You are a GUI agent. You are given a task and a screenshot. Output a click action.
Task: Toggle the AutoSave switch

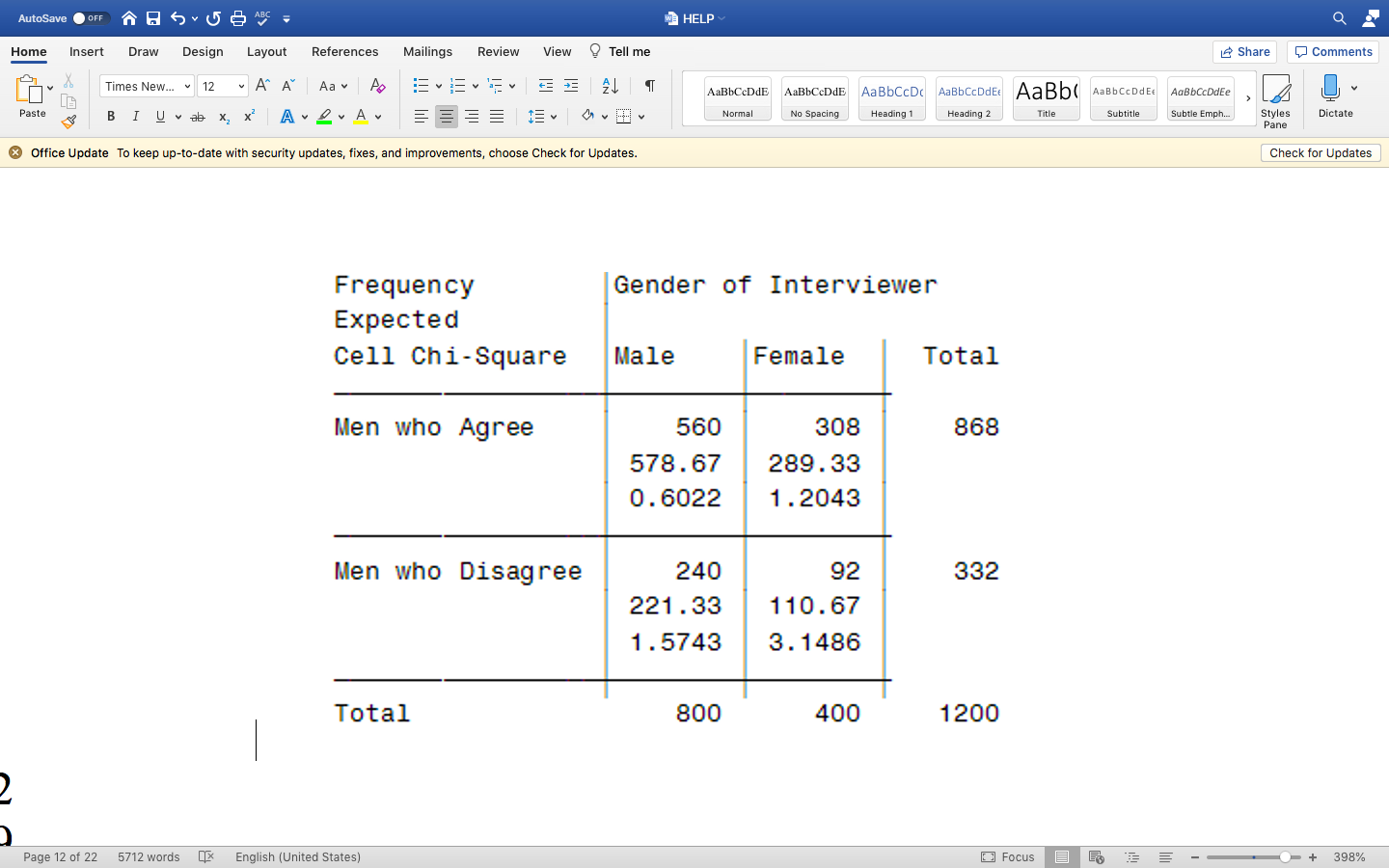(92, 18)
